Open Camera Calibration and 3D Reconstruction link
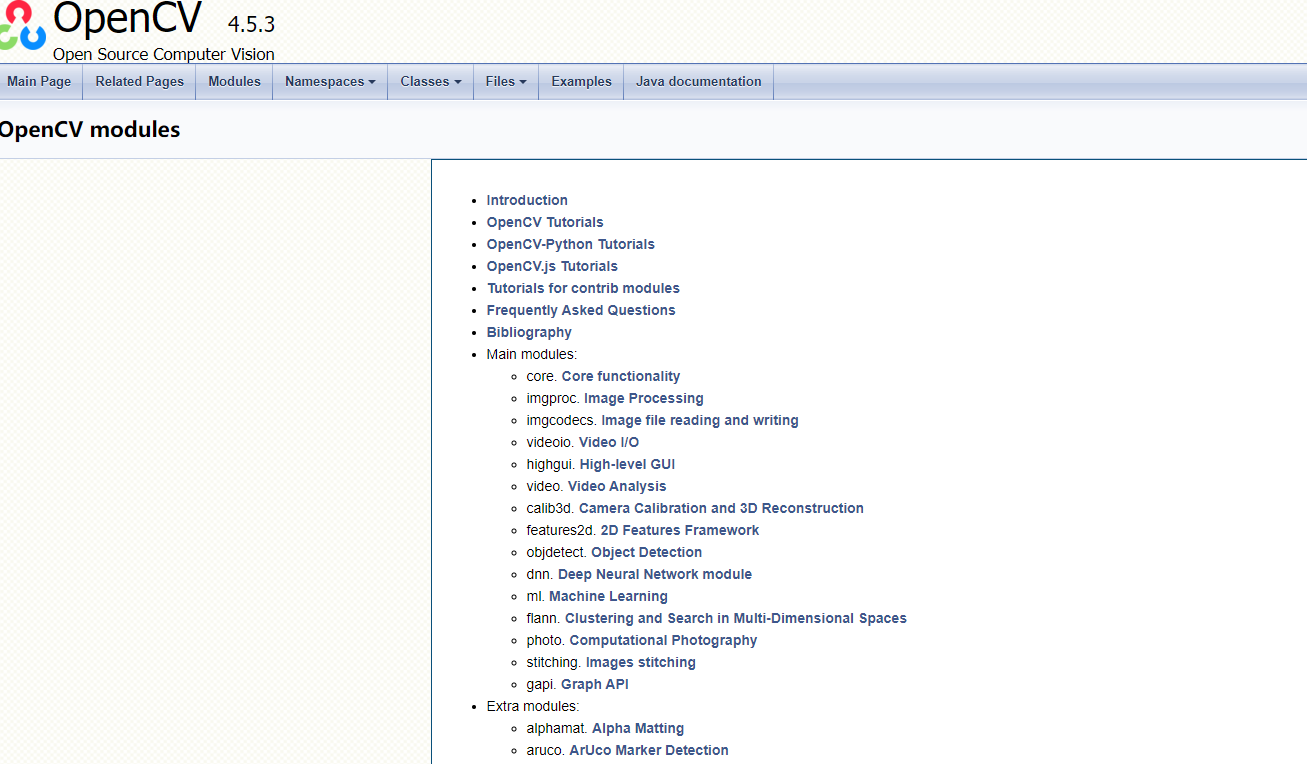Image resolution: width=1307 pixels, height=764 pixels. click(x=721, y=508)
